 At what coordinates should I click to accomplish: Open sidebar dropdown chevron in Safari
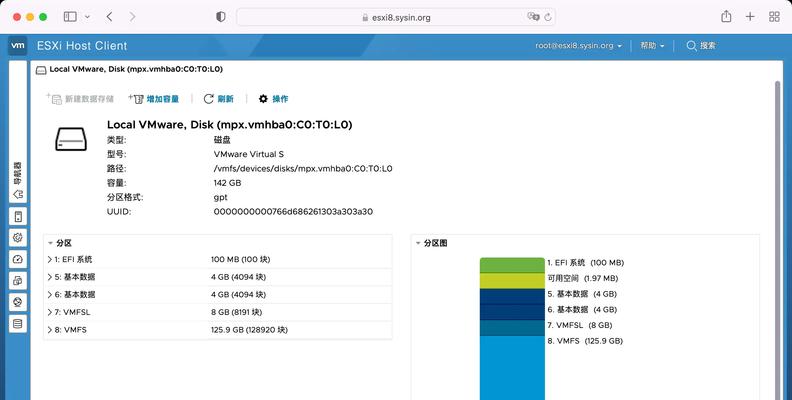(x=87, y=17)
